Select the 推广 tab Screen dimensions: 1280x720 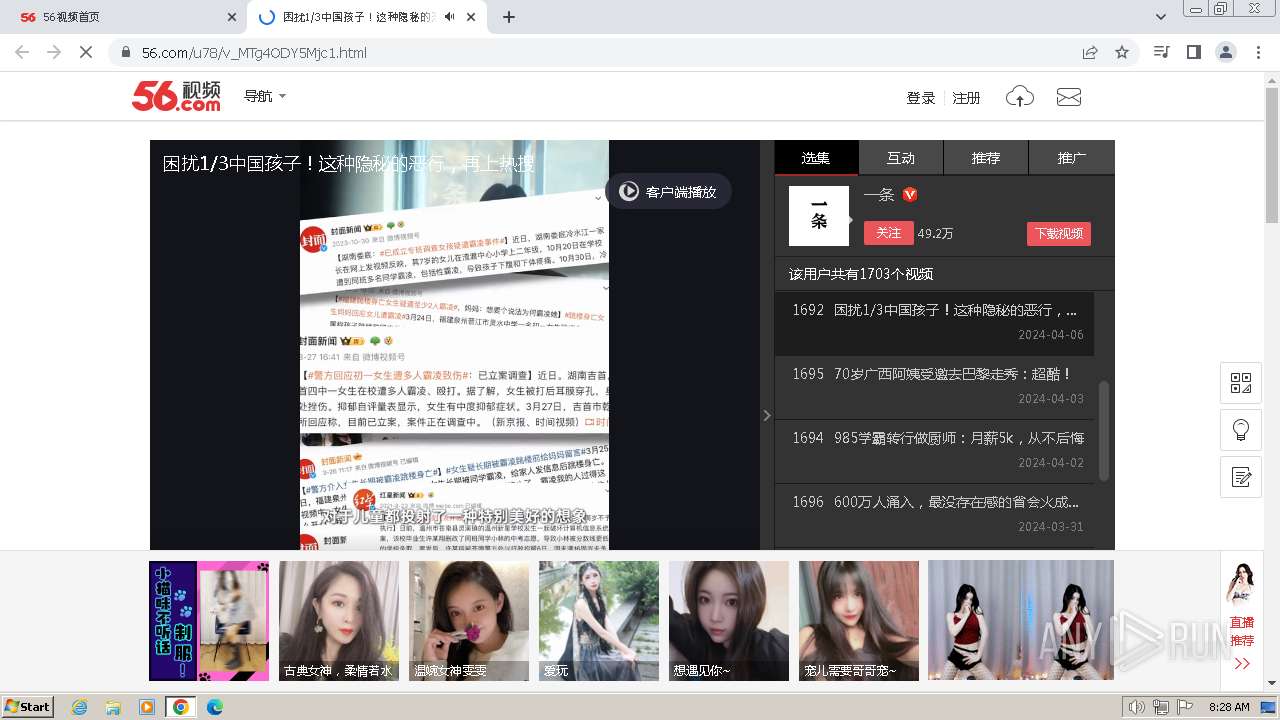pyautogui.click(x=1072, y=158)
